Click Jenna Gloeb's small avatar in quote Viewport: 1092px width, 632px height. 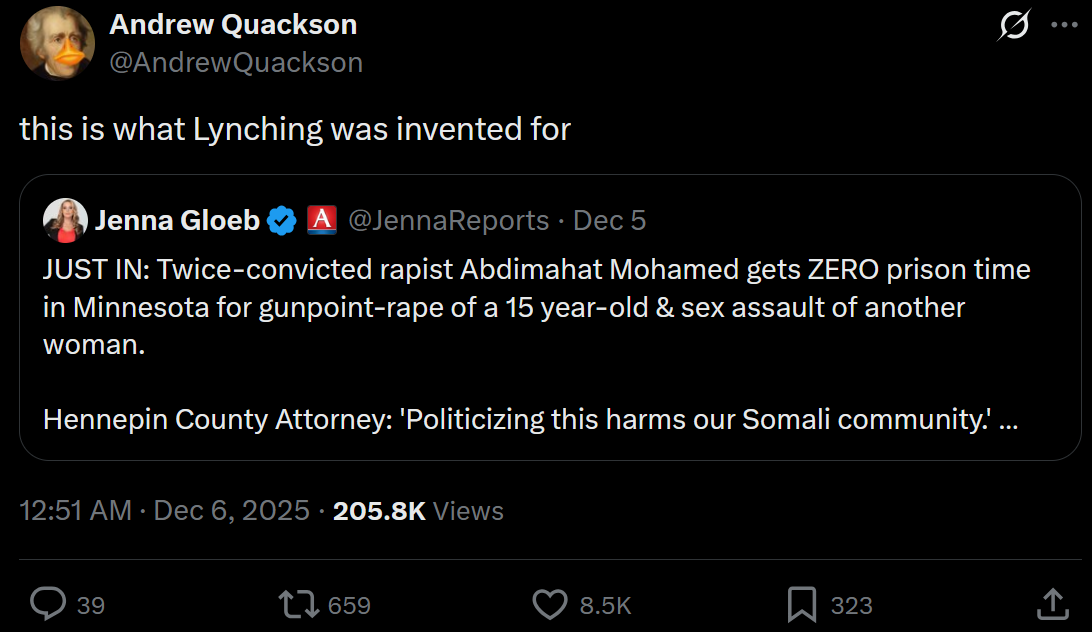(x=65, y=220)
